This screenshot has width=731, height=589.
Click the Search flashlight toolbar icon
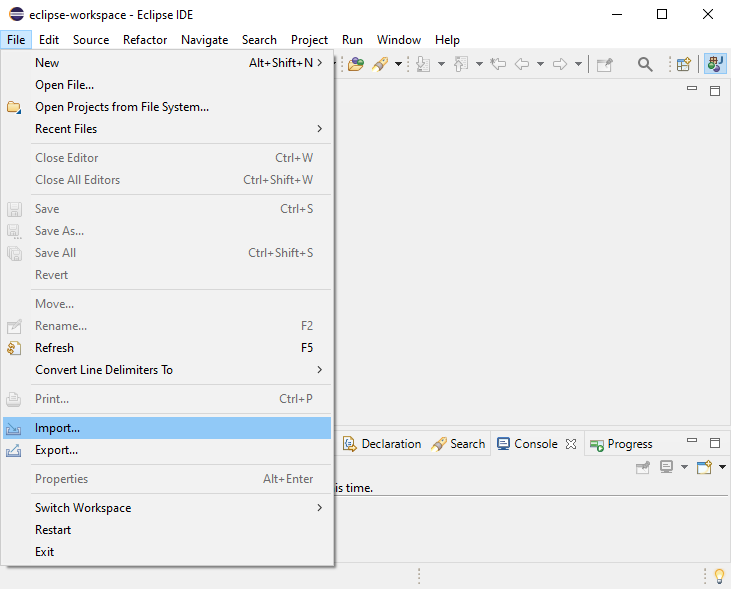coord(381,65)
